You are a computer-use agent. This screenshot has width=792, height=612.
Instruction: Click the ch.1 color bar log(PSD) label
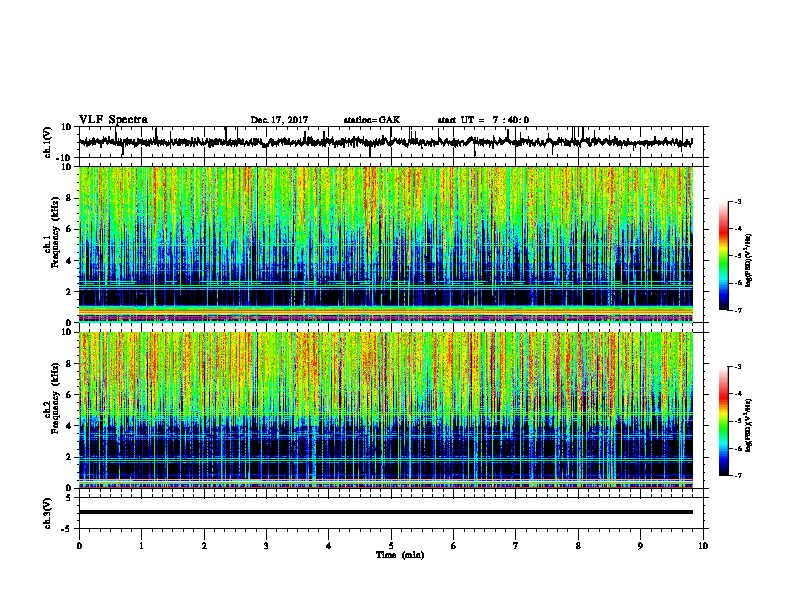[x=748, y=261]
